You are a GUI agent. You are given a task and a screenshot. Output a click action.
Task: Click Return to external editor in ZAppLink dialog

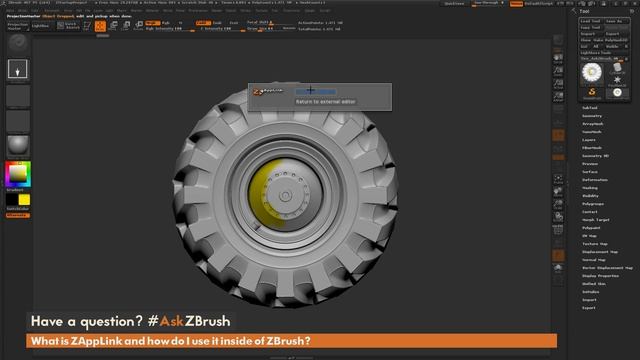click(325, 102)
